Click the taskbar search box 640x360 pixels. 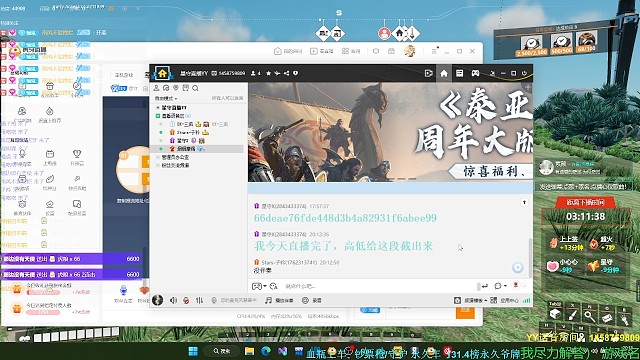pos(223,351)
